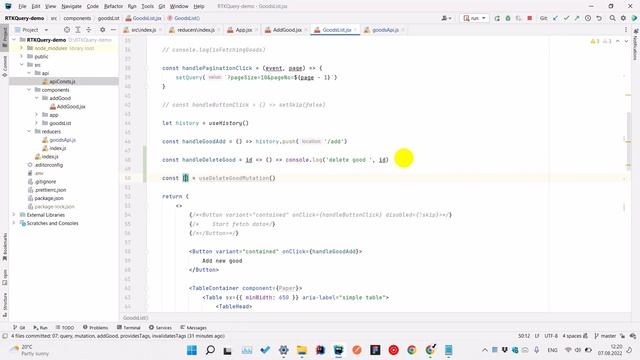Click the JetBrains Space icon at top right
This screenshot has width=640, height=360.
[634, 18]
